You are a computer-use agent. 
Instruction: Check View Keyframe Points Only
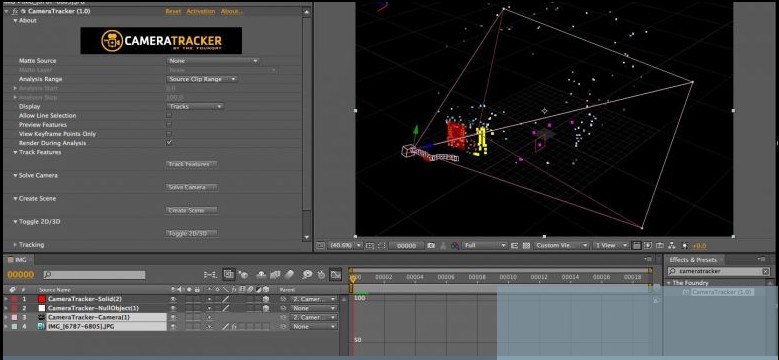tap(169, 134)
